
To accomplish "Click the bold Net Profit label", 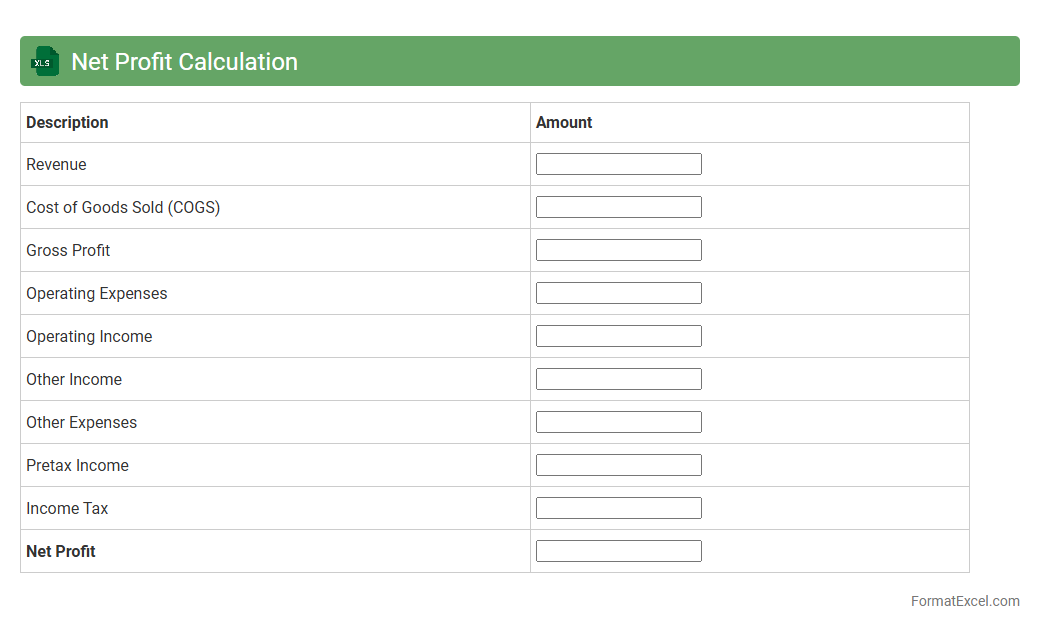I will click(61, 551).
